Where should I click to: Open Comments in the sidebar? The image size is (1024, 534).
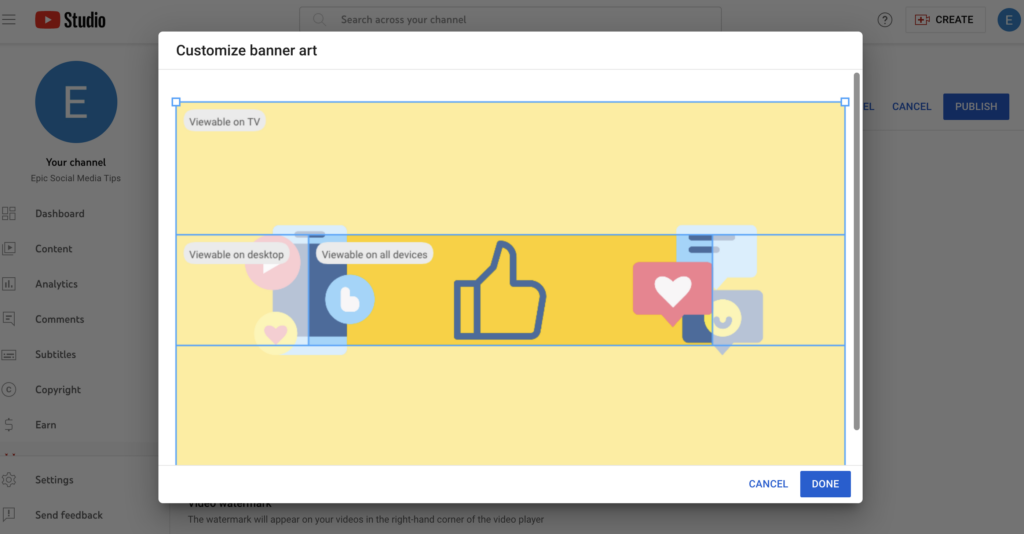(x=59, y=319)
